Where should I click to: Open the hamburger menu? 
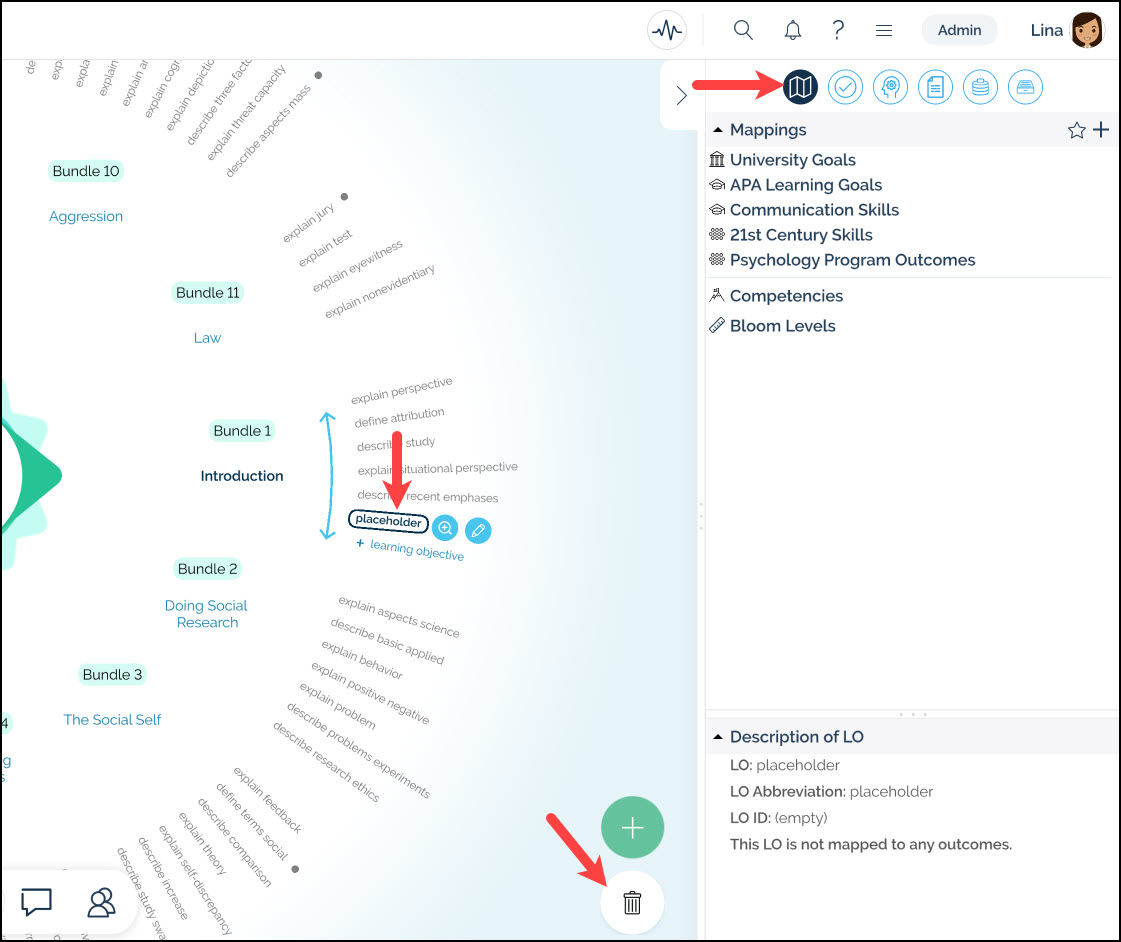pyautogui.click(x=884, y=30)
